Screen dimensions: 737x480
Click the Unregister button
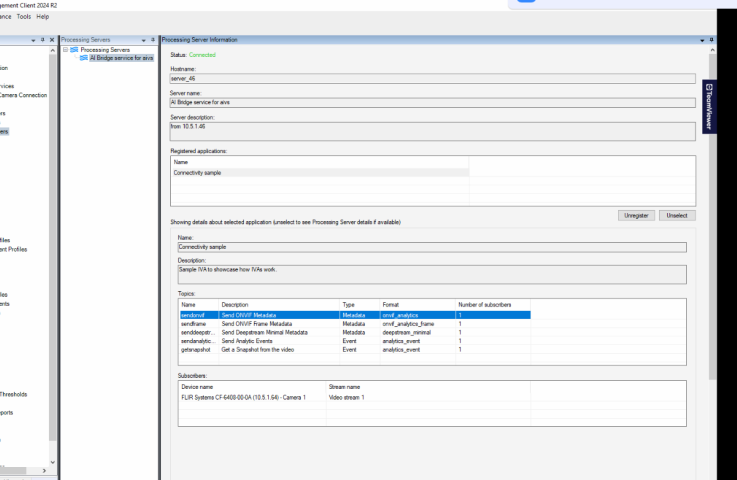coord(636,215)
